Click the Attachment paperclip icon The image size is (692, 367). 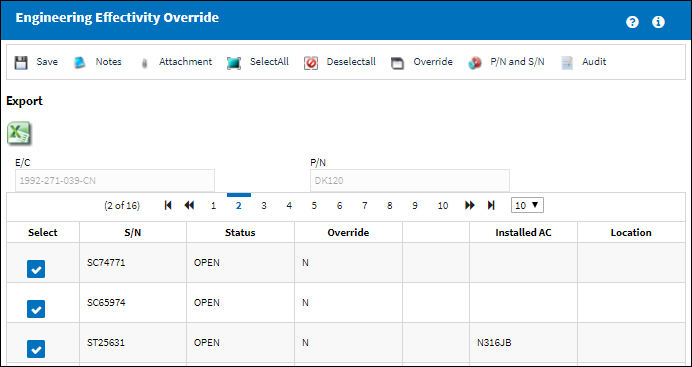pos(143,64)
